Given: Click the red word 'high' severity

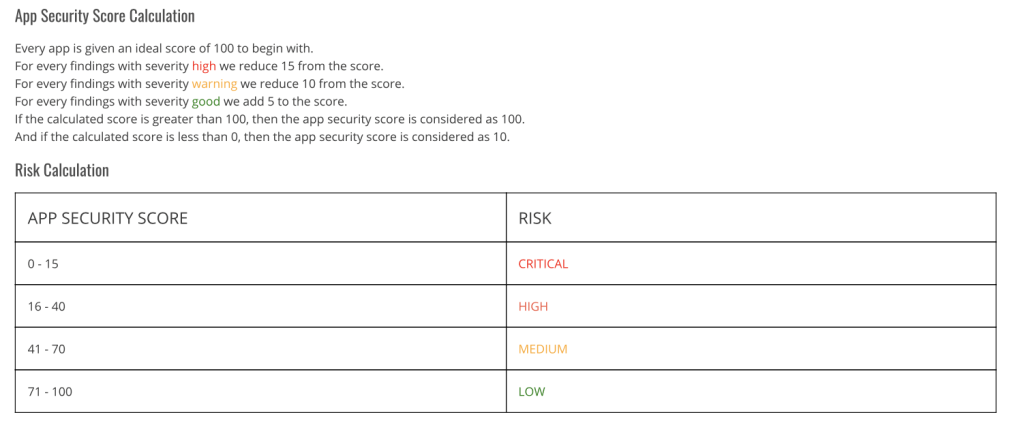Looking at the screenshot, I should 204,66.
